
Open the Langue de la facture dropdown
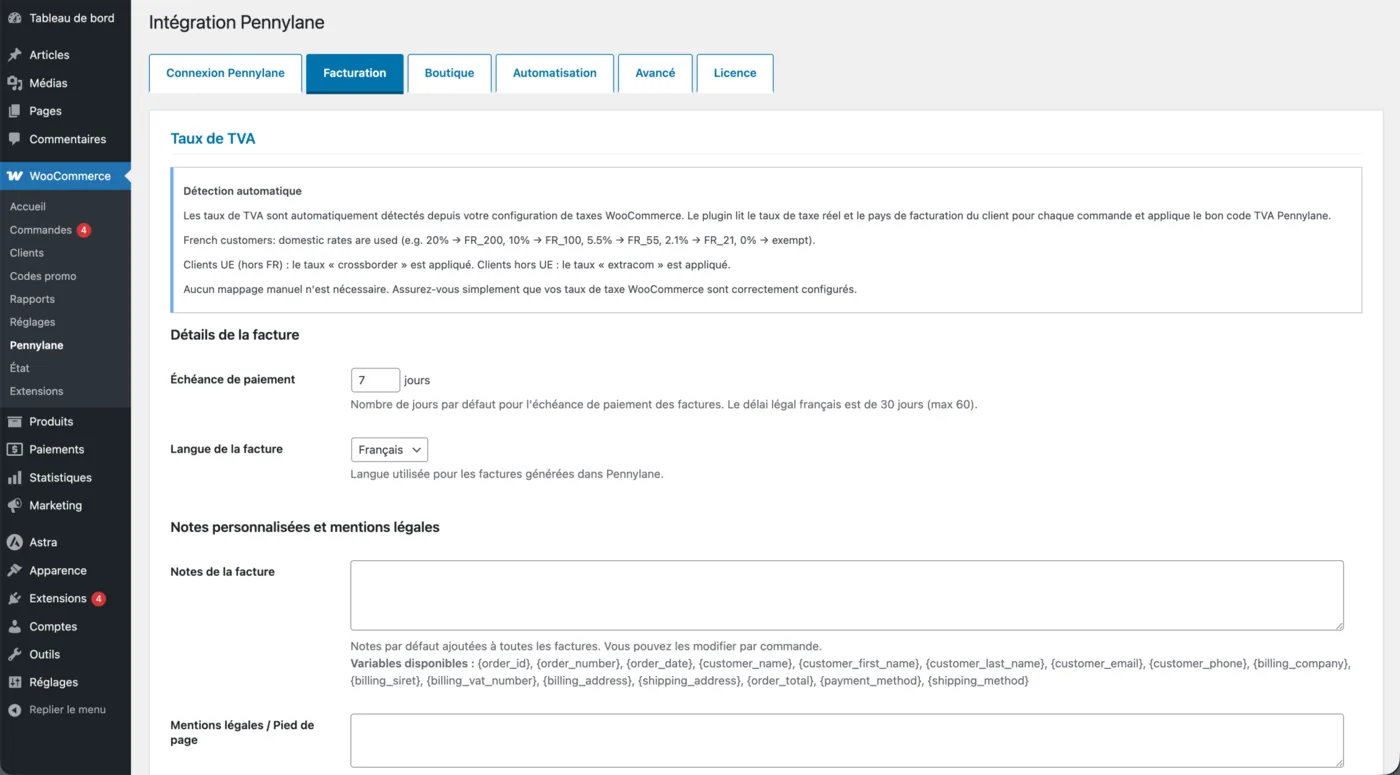coord(389,450)
